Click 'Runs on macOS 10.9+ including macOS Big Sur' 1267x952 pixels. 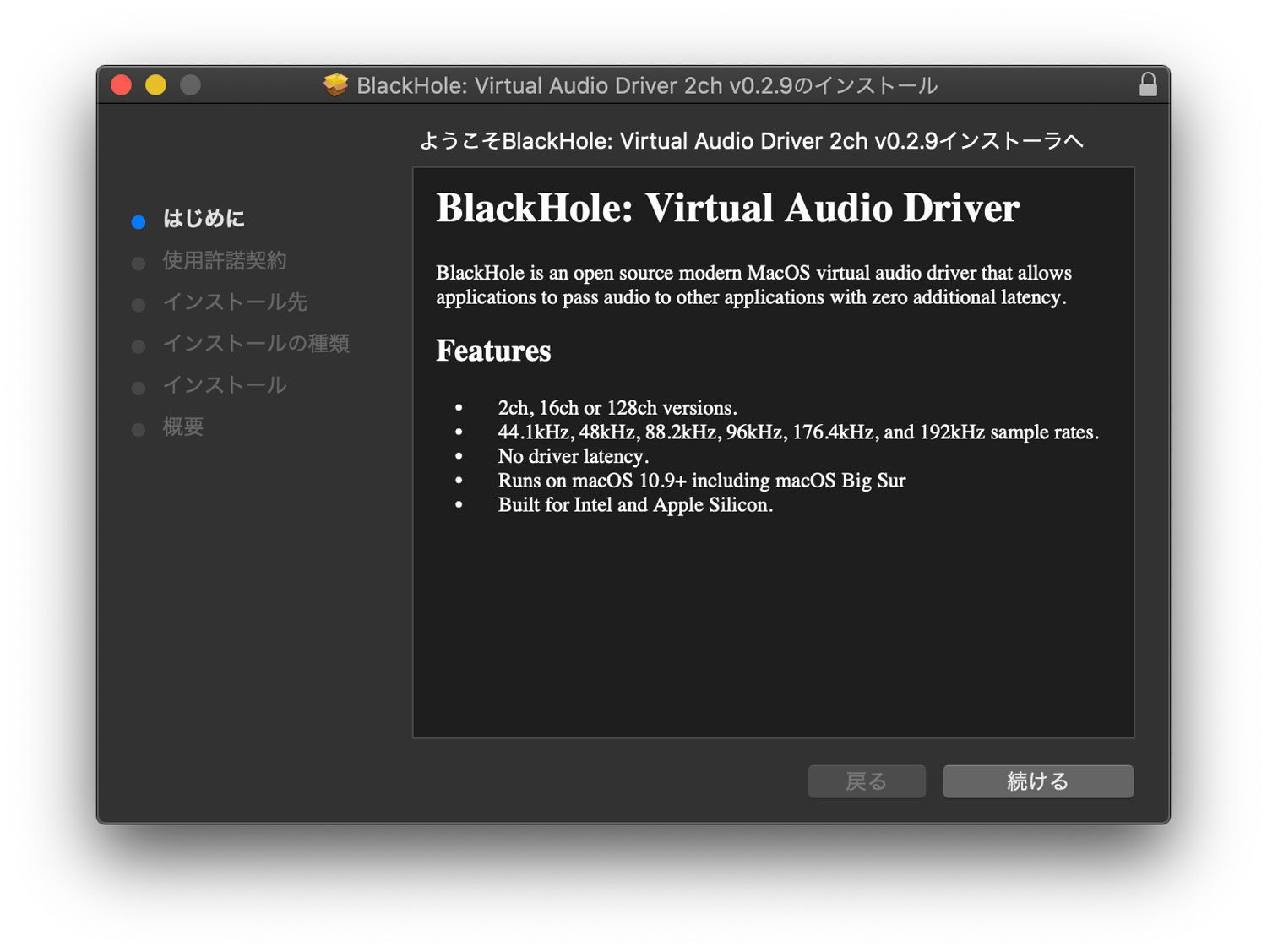coord(702,481)
